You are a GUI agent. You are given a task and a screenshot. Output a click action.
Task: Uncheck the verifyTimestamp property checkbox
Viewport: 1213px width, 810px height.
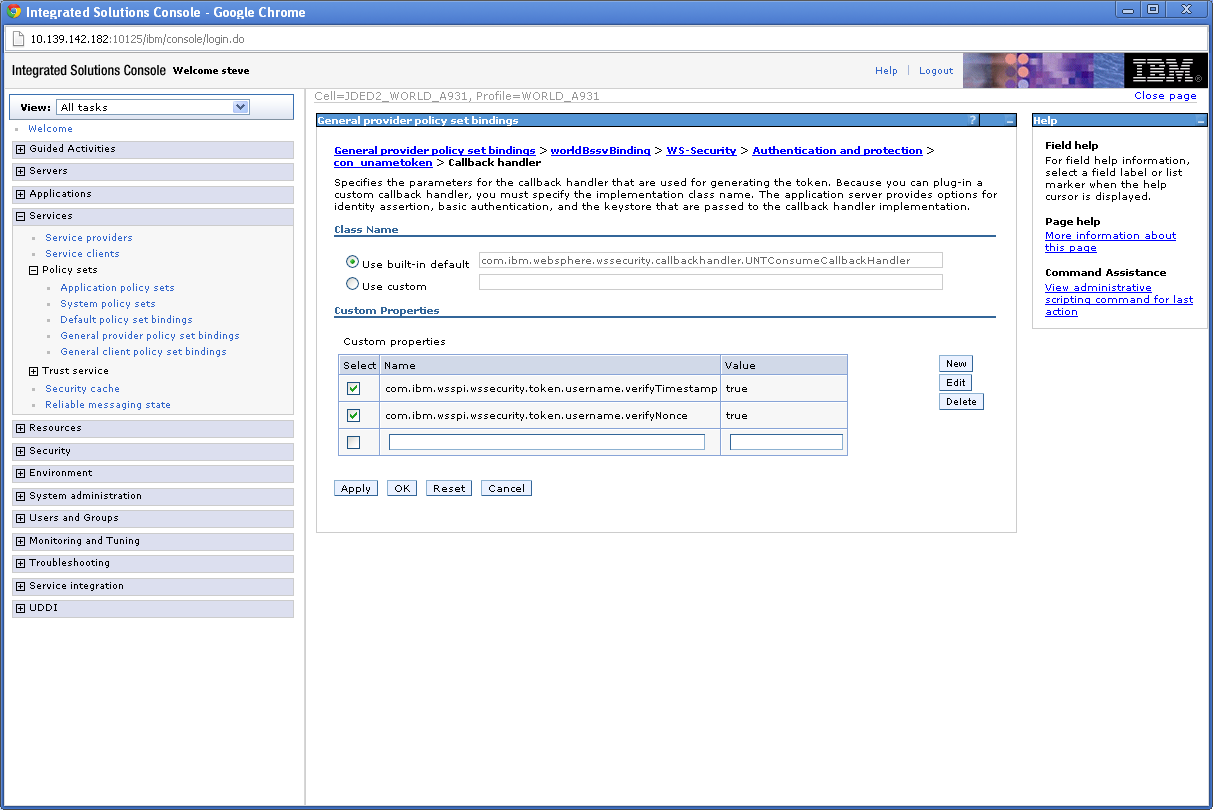pyautogui.click(x=353, y=388)
